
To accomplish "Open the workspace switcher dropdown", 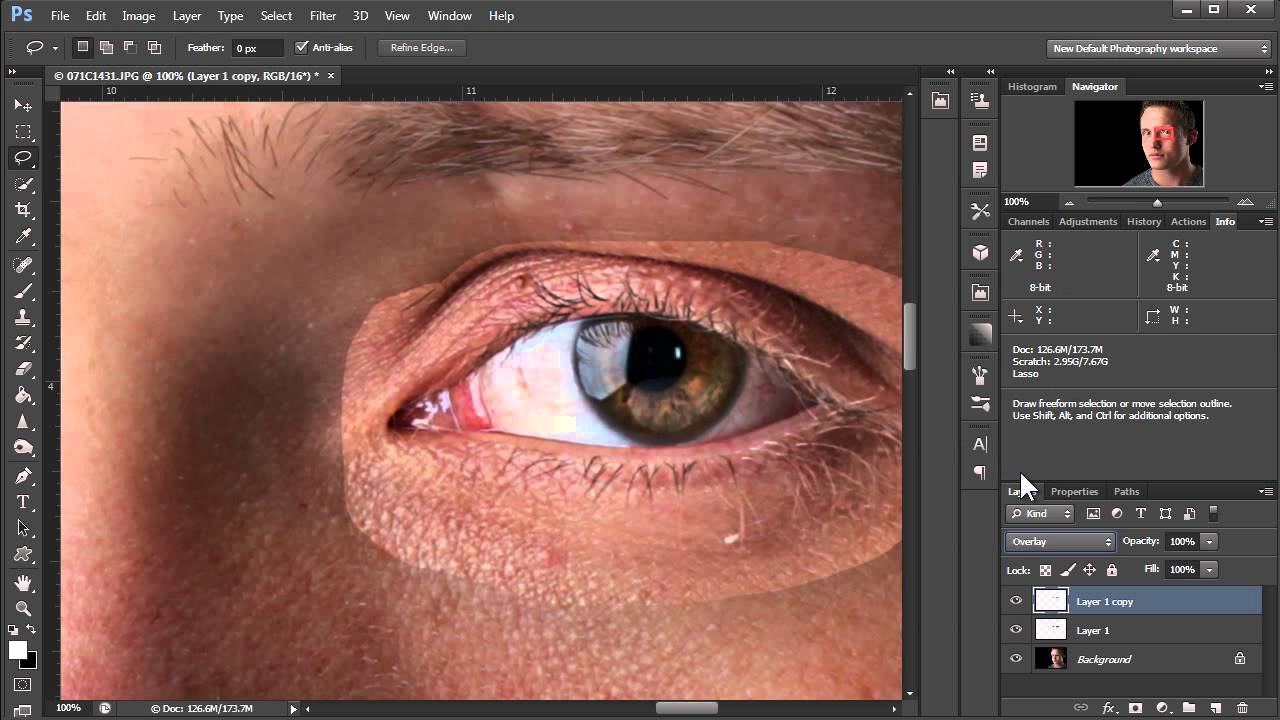I will pyautogui.click(x=1159, y=48).
